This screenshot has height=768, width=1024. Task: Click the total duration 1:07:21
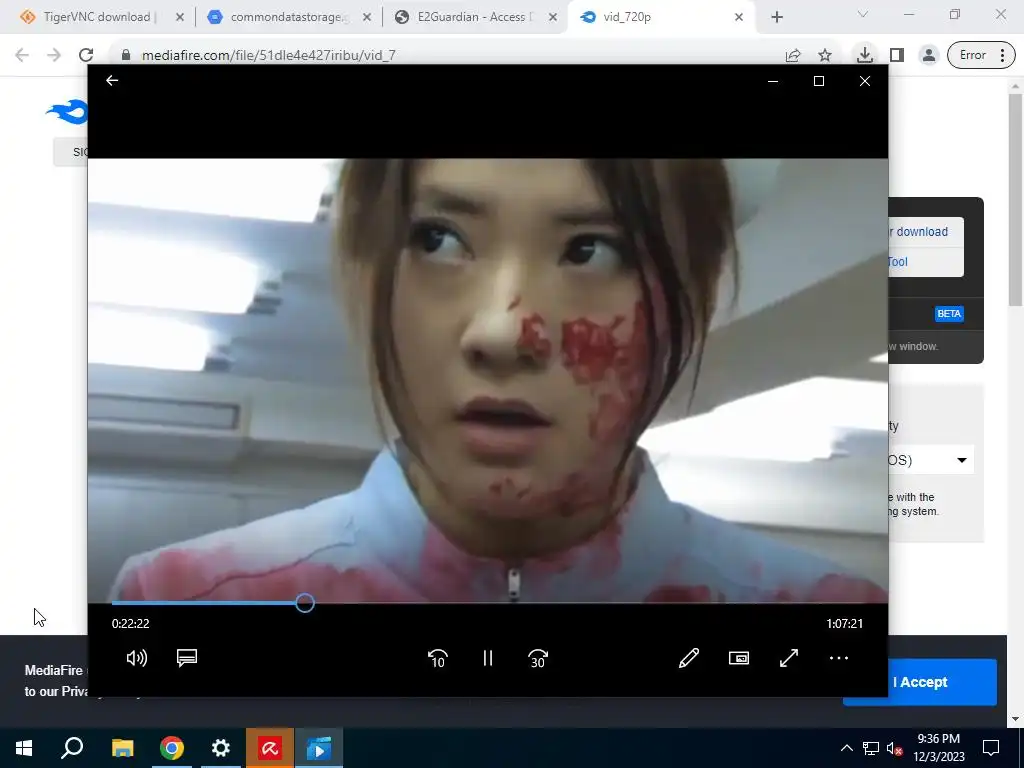coord(844,624)
